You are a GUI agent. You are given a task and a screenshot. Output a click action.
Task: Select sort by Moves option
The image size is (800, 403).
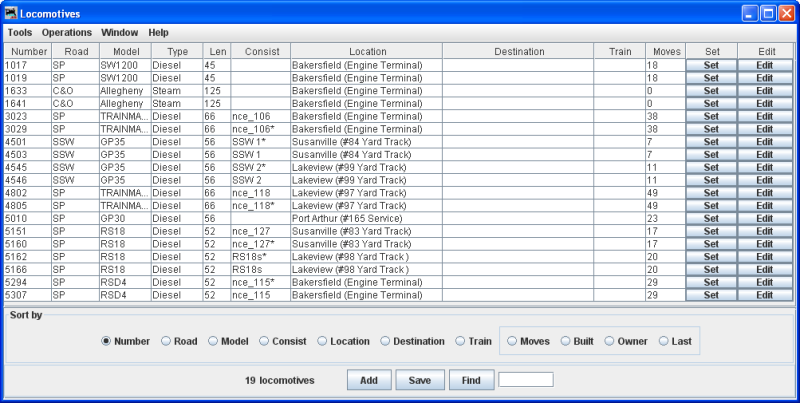coord(513,341)
